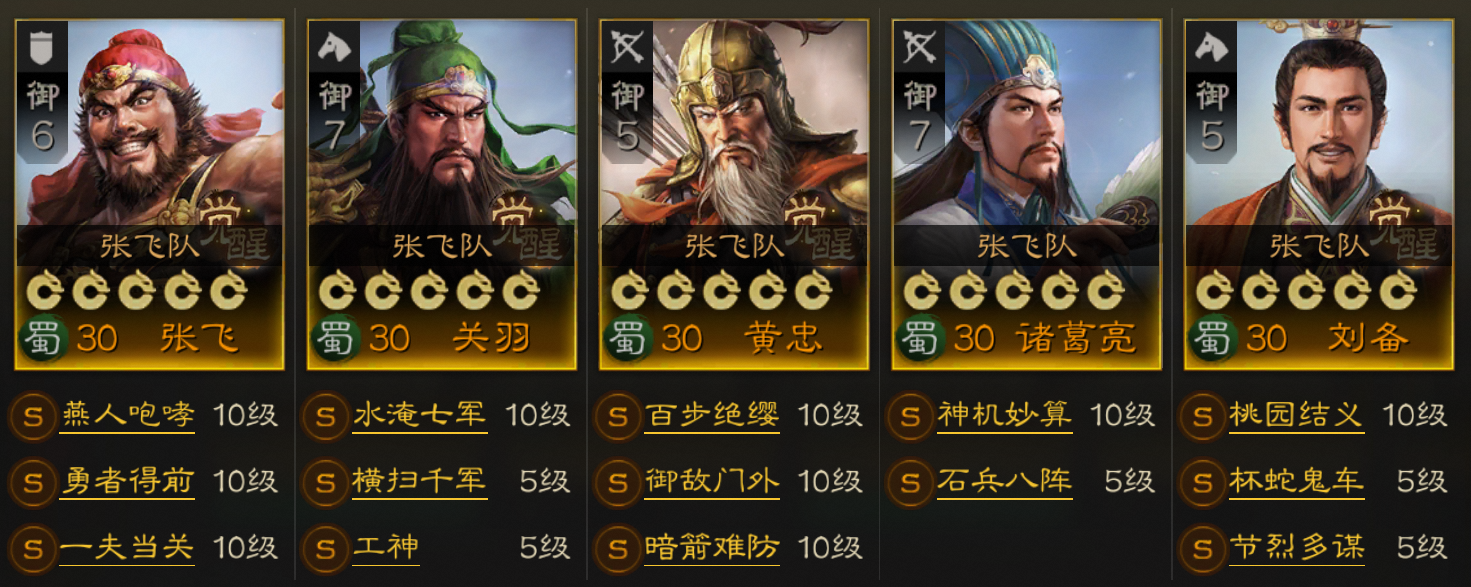Open the 一夫当关 skill link

(x=127, y=549)
